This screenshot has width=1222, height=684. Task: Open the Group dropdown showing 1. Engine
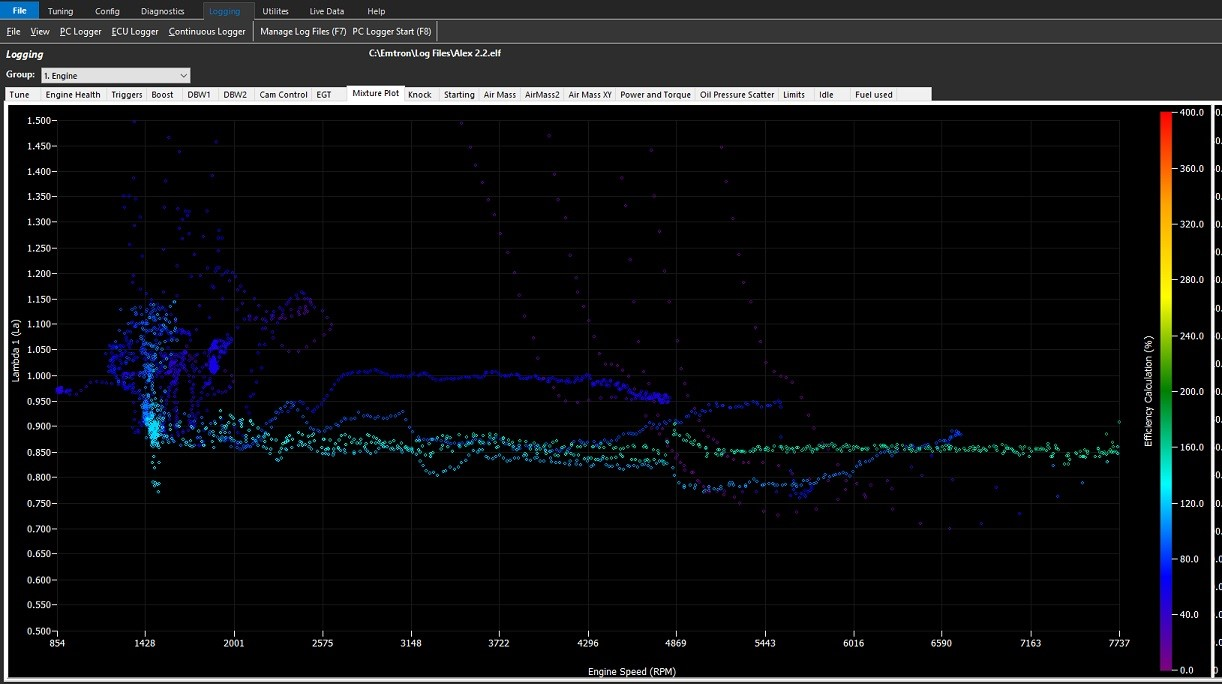[x=115, y=75]
